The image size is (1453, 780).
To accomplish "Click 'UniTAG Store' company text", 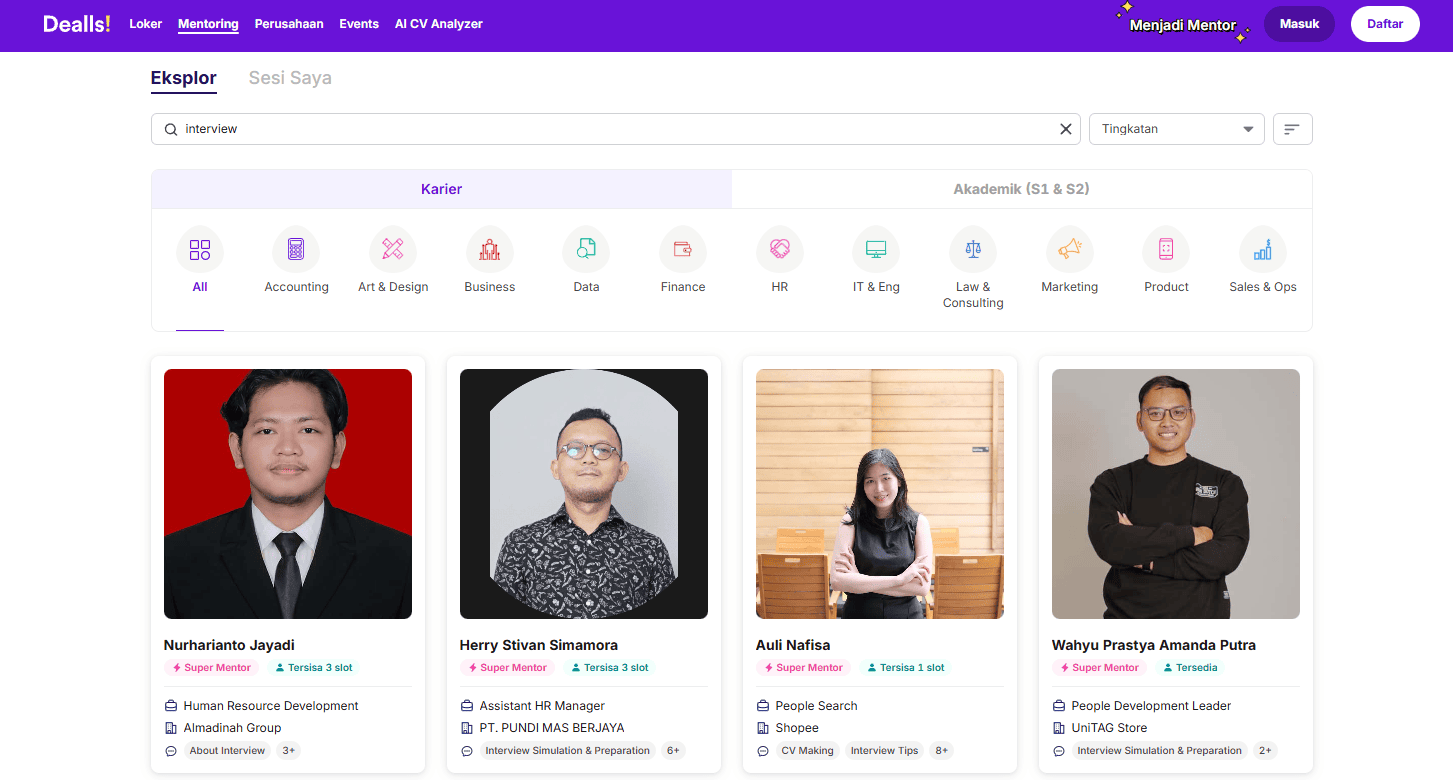I will (1109, 728).
